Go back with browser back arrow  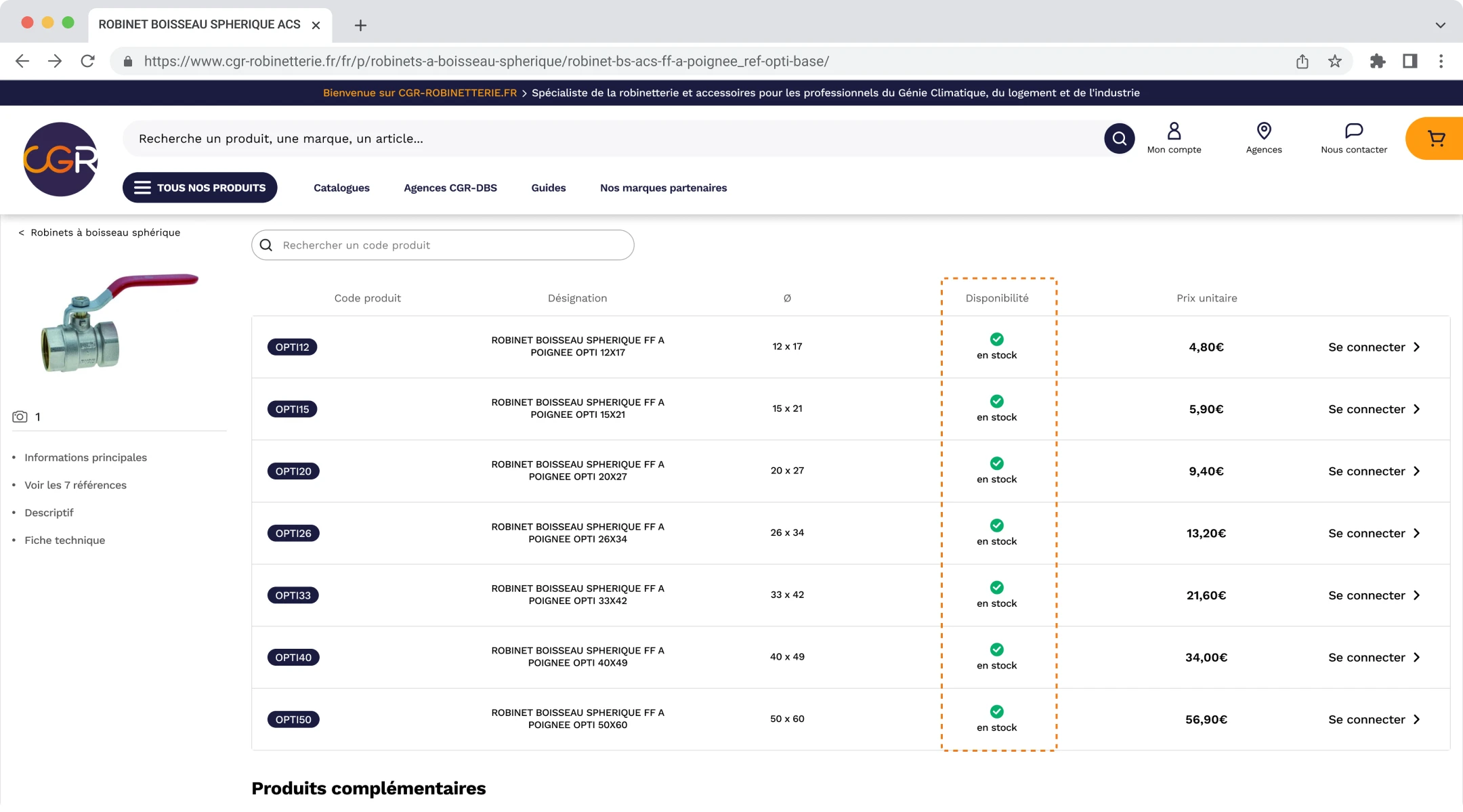[x=22, y=62]
